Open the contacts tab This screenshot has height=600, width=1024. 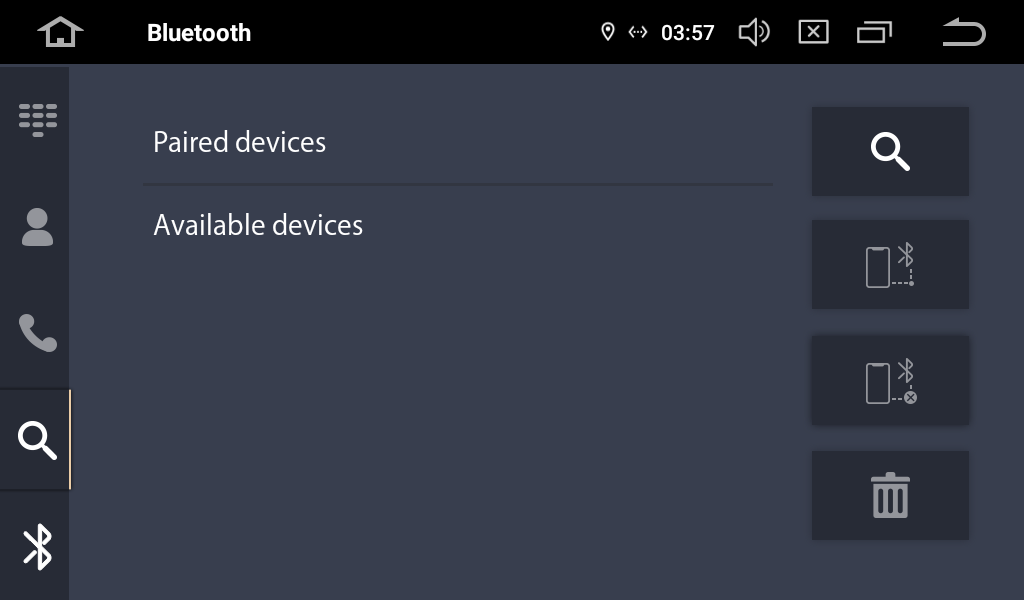pos(38,227)
